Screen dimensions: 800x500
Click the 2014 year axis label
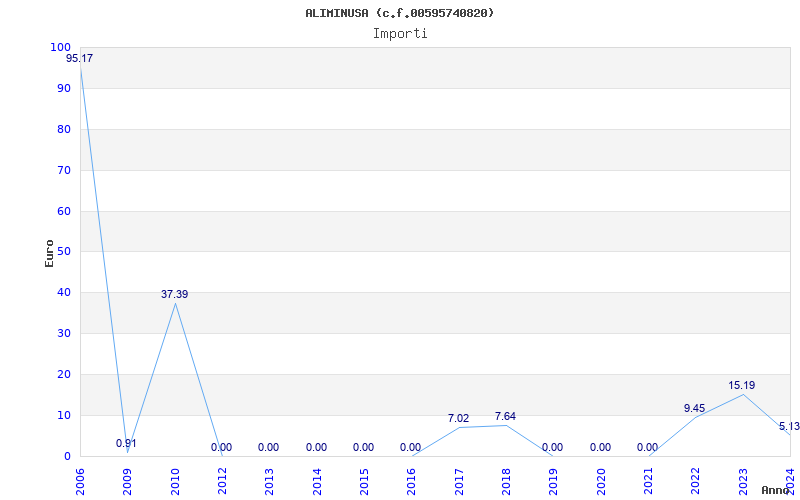[317, 482]
